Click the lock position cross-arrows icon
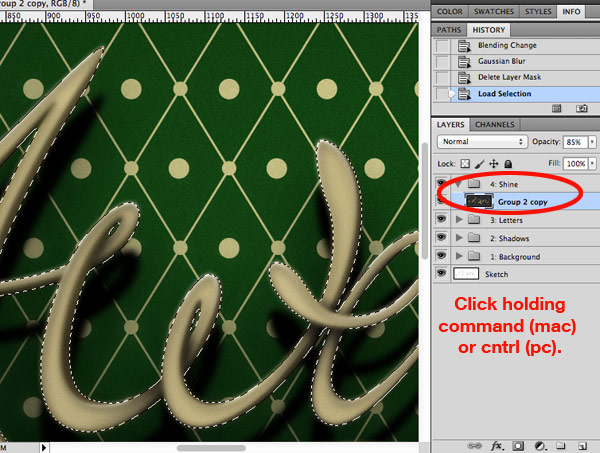This screenshot has height=453, width=600. coord(494,164)
